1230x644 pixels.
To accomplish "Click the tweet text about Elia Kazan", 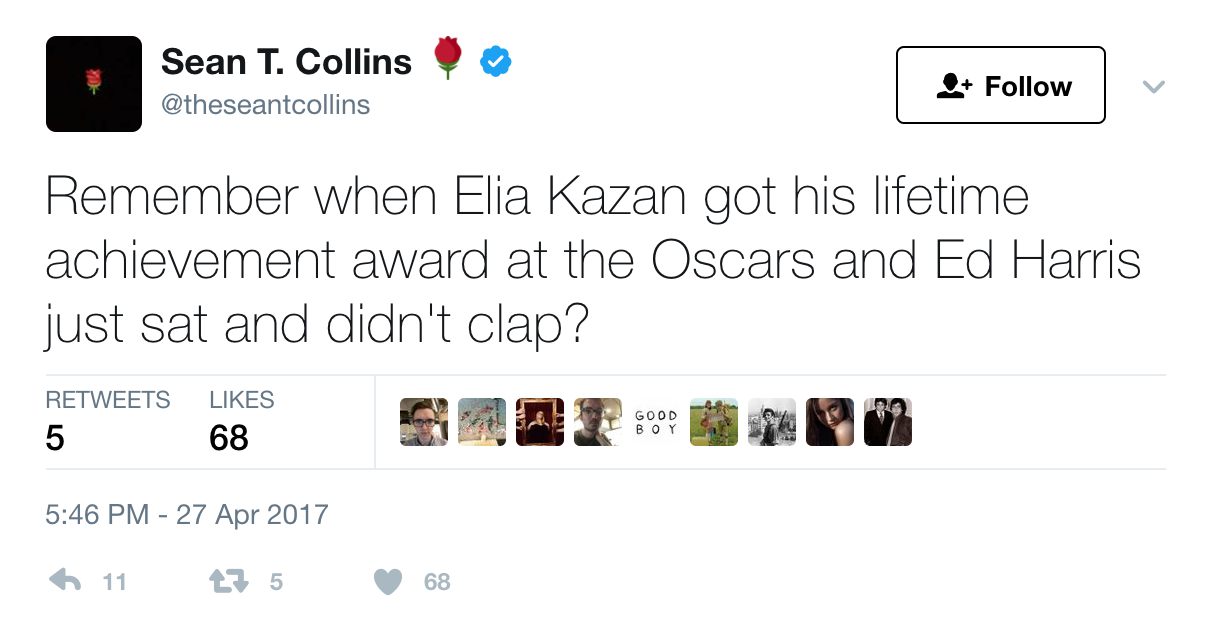I will click(x=594, y=260).
